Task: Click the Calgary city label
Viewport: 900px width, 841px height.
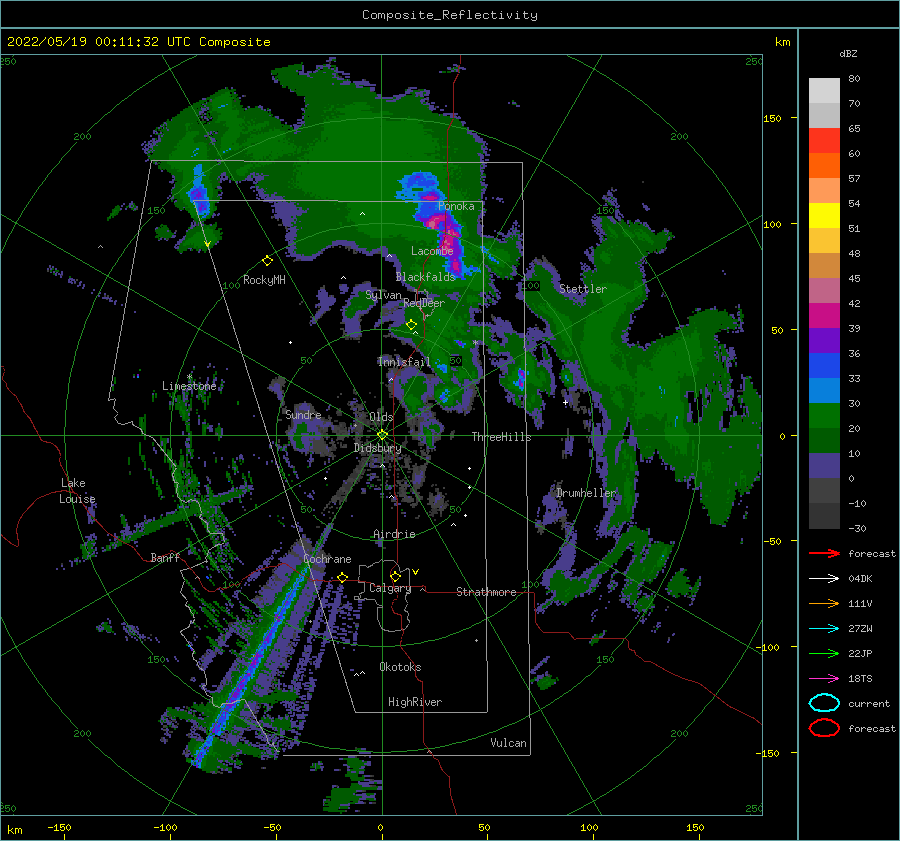Action: [x=390, y=588]
